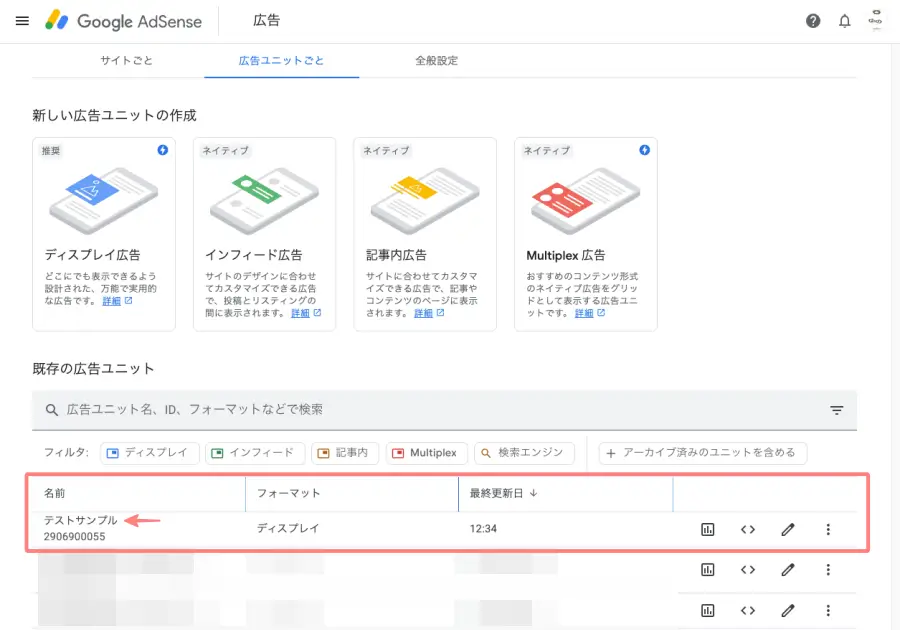Click the Google AdSense logo
The width and height of the screenshot is (900, 630).
tap(123, 20)
